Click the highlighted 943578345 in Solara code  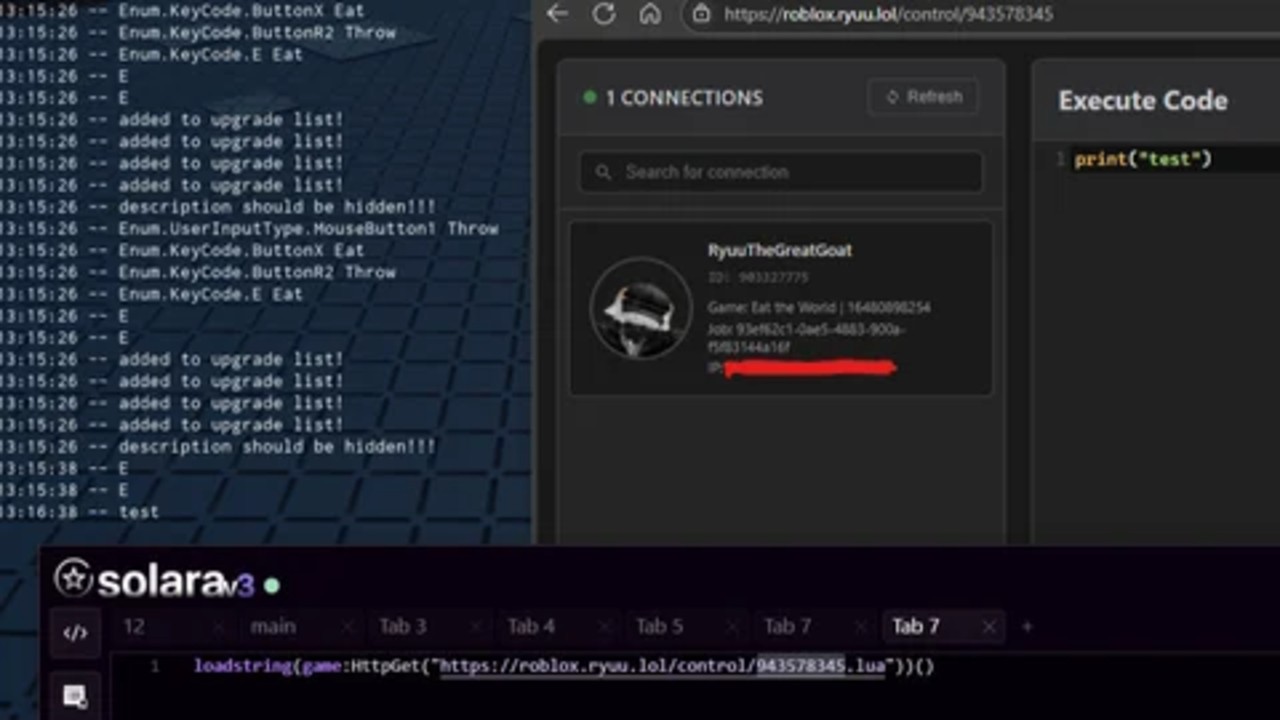pyautogui.click(x=800, y=666)
